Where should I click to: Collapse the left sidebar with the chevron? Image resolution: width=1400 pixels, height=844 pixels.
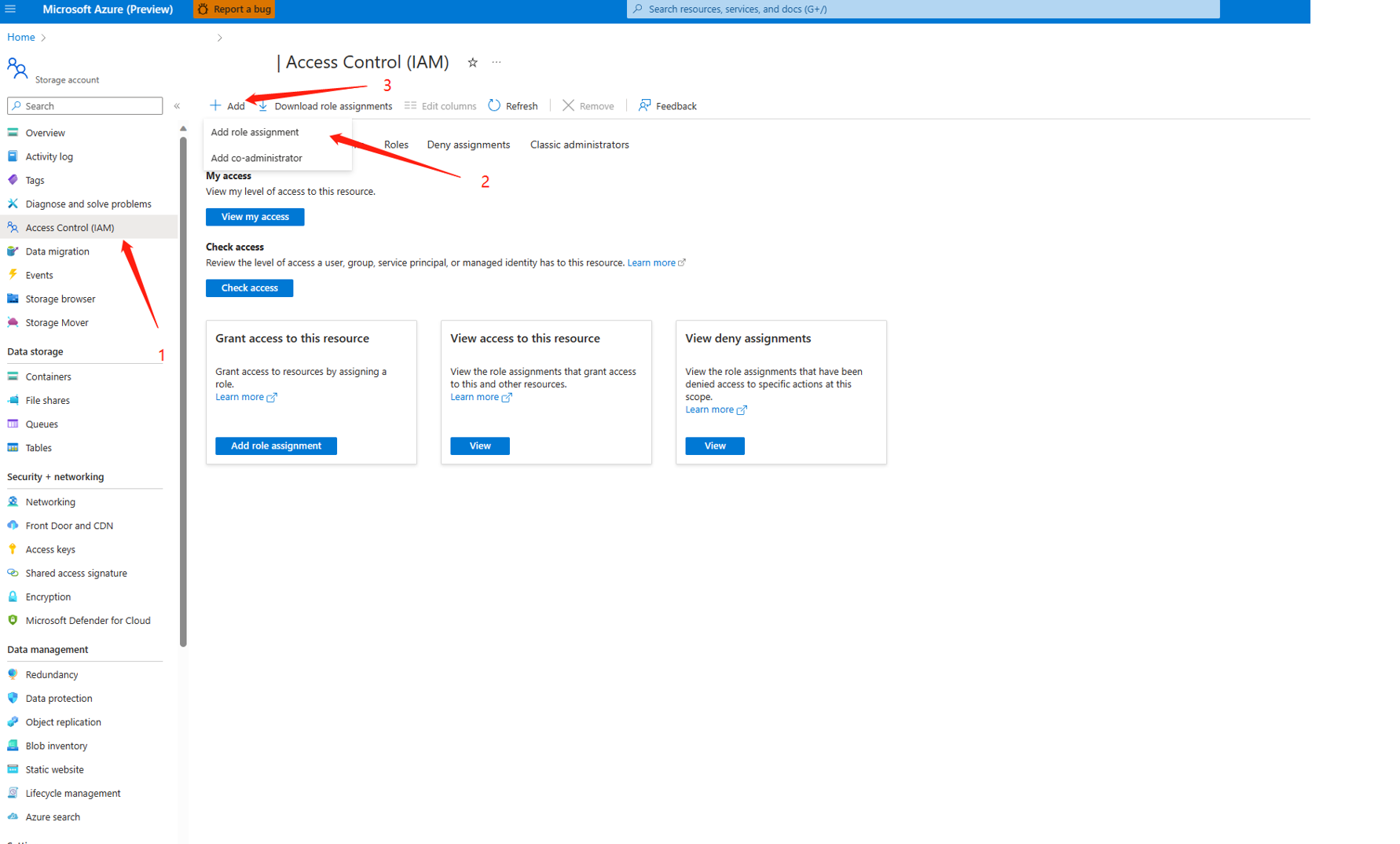[177, 106]
